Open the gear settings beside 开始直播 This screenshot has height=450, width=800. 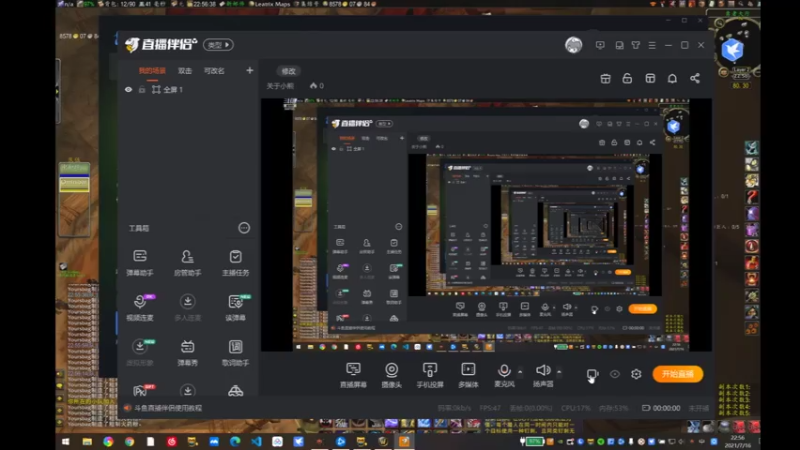(636, 374)
